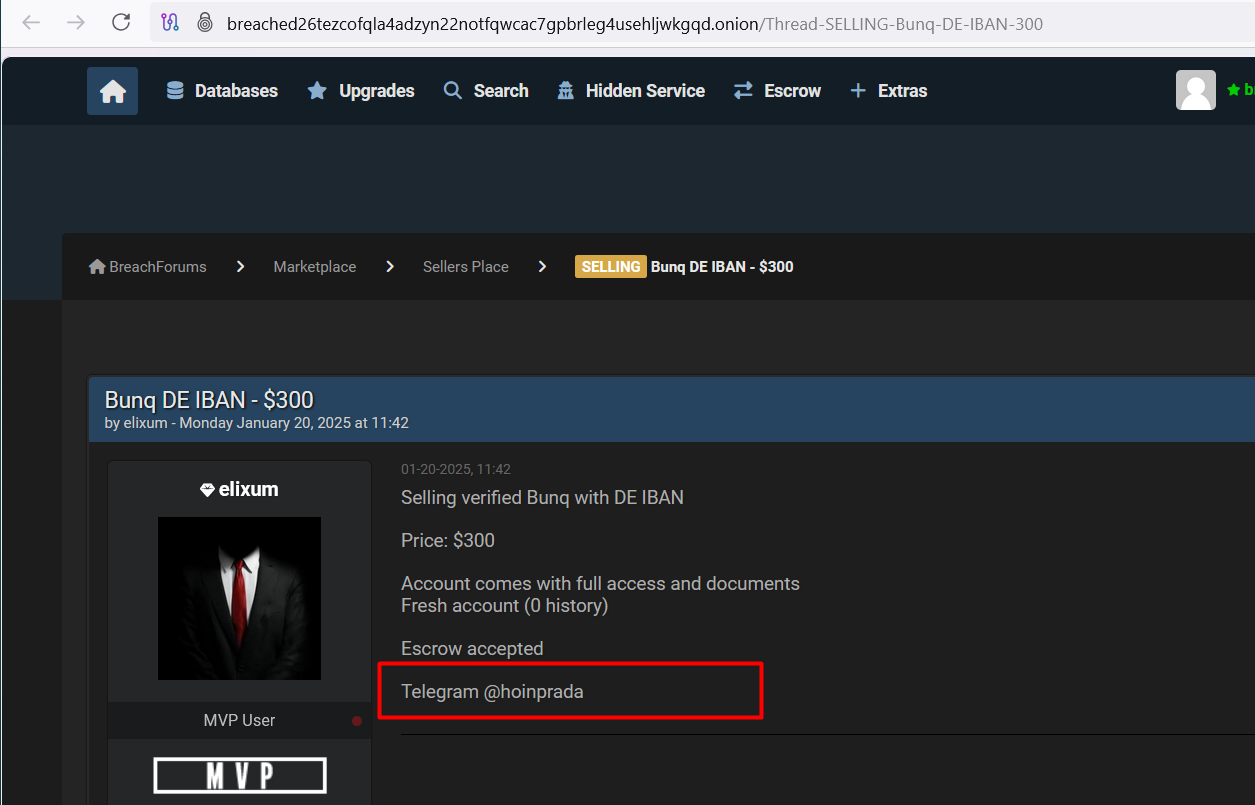Click the MVP rank badge
The width and height of the screenshot is (1255, 805).
pyautogui.click(x=240, y=775)
